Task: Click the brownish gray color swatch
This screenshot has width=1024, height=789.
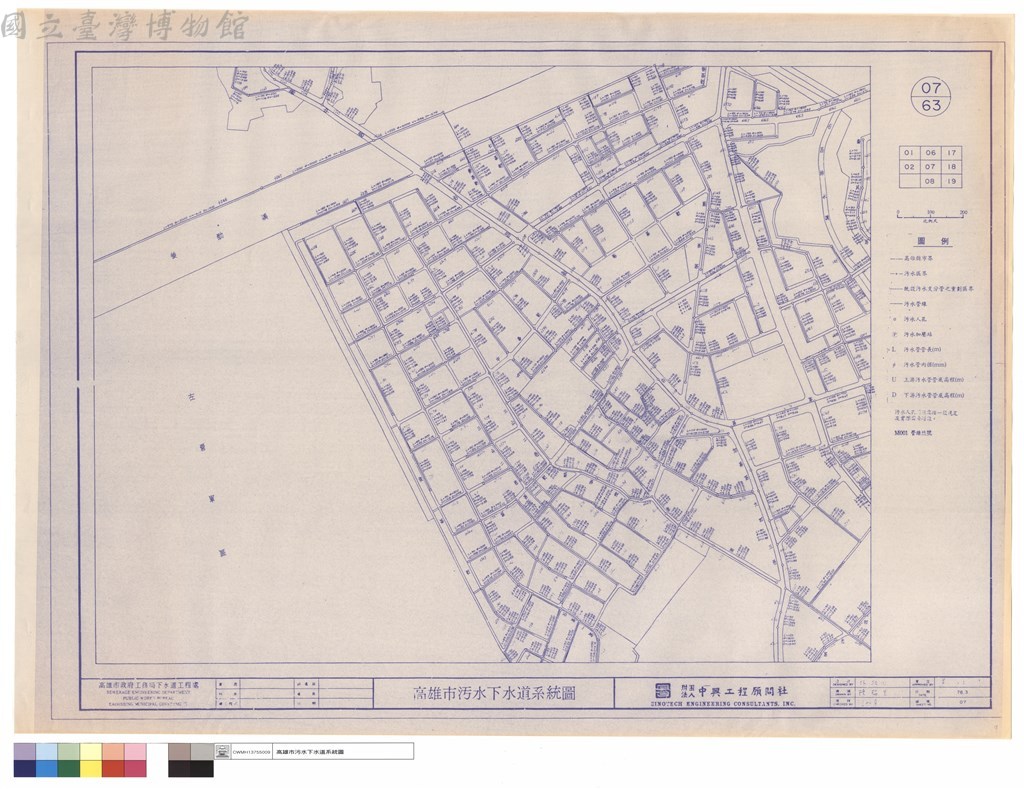Action: (x=180, y=752)
